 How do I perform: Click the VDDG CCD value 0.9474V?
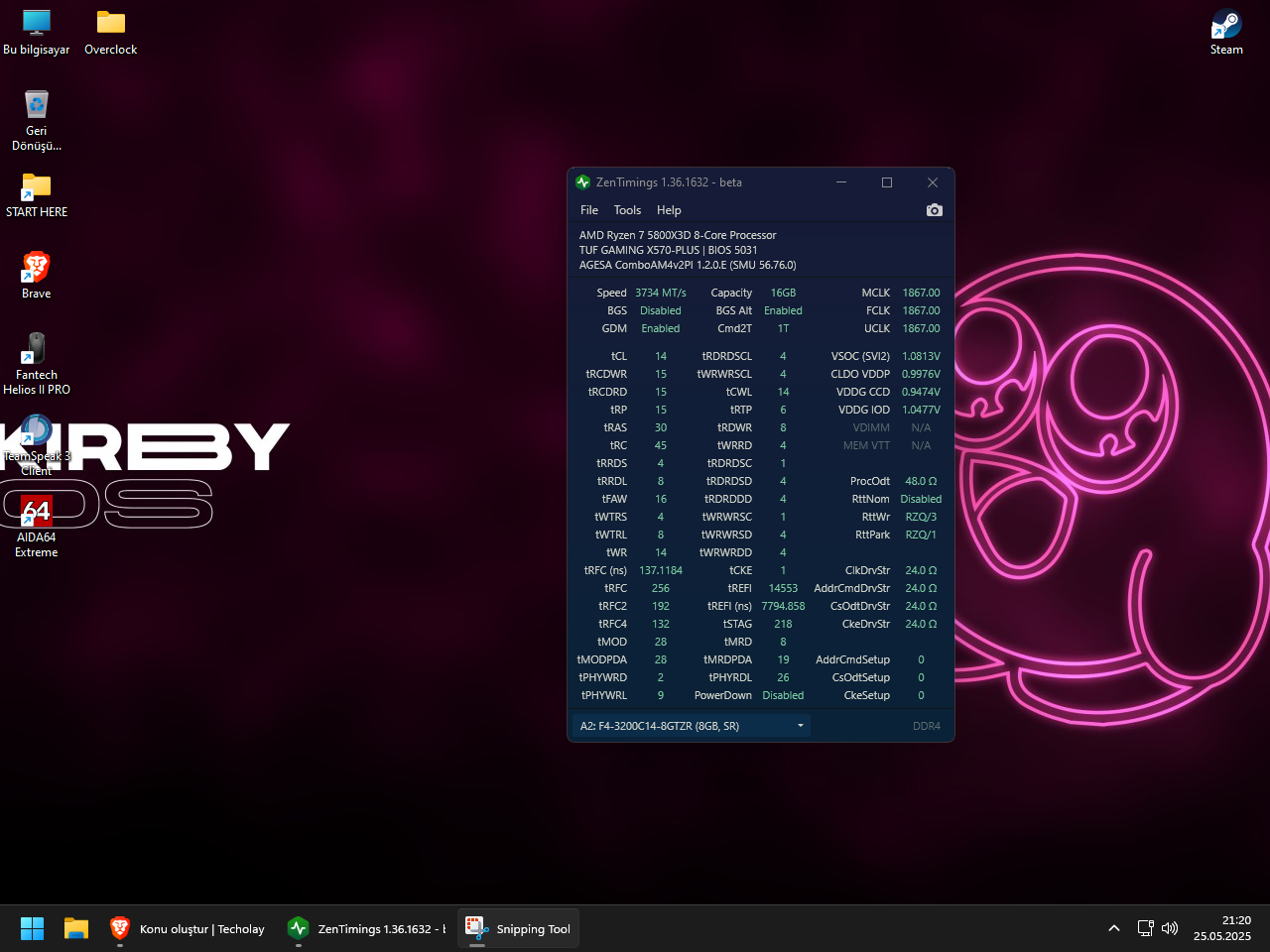[x=921, y=392]
